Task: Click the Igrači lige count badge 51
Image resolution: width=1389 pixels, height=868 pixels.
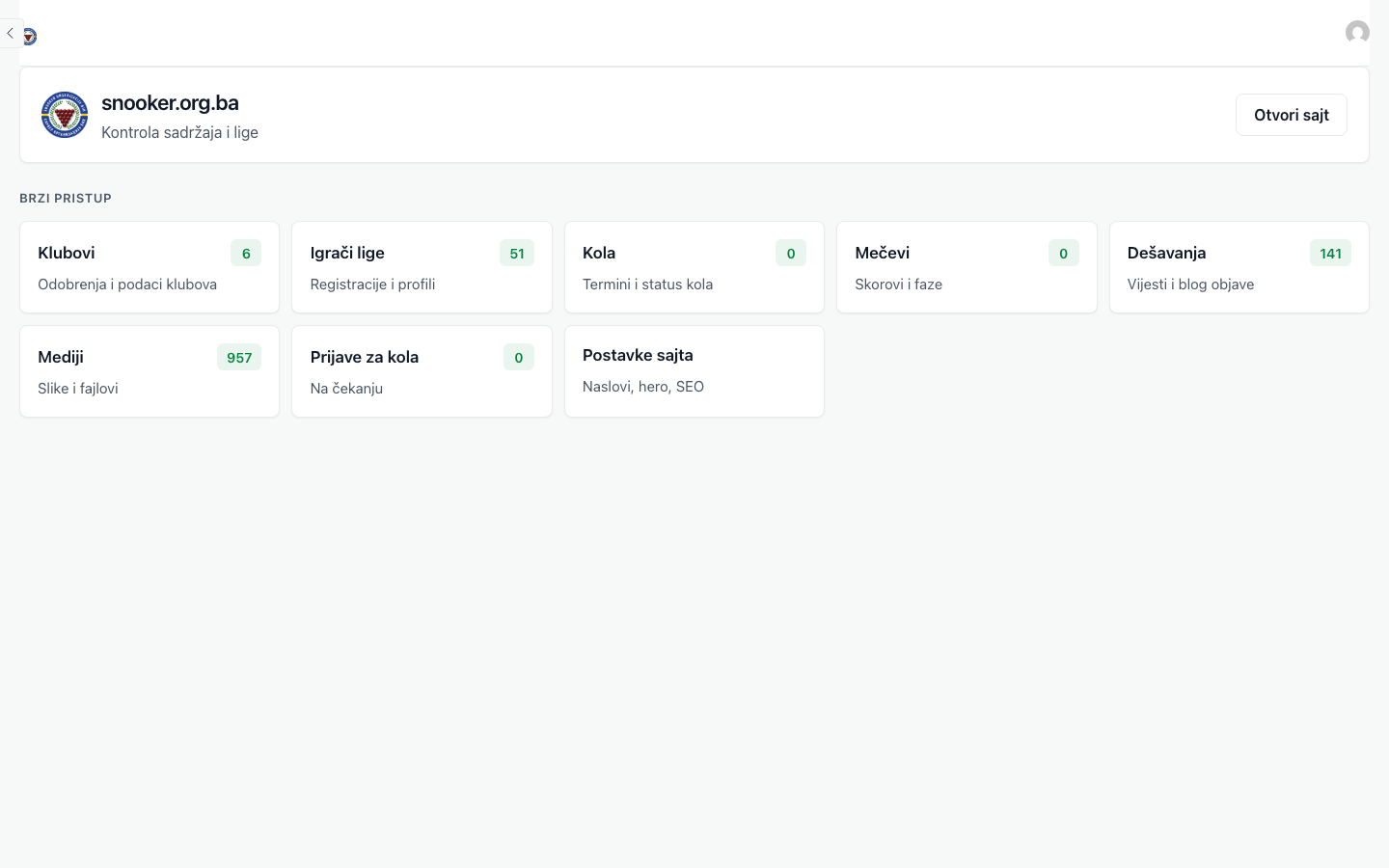Action: coord(517,254)
